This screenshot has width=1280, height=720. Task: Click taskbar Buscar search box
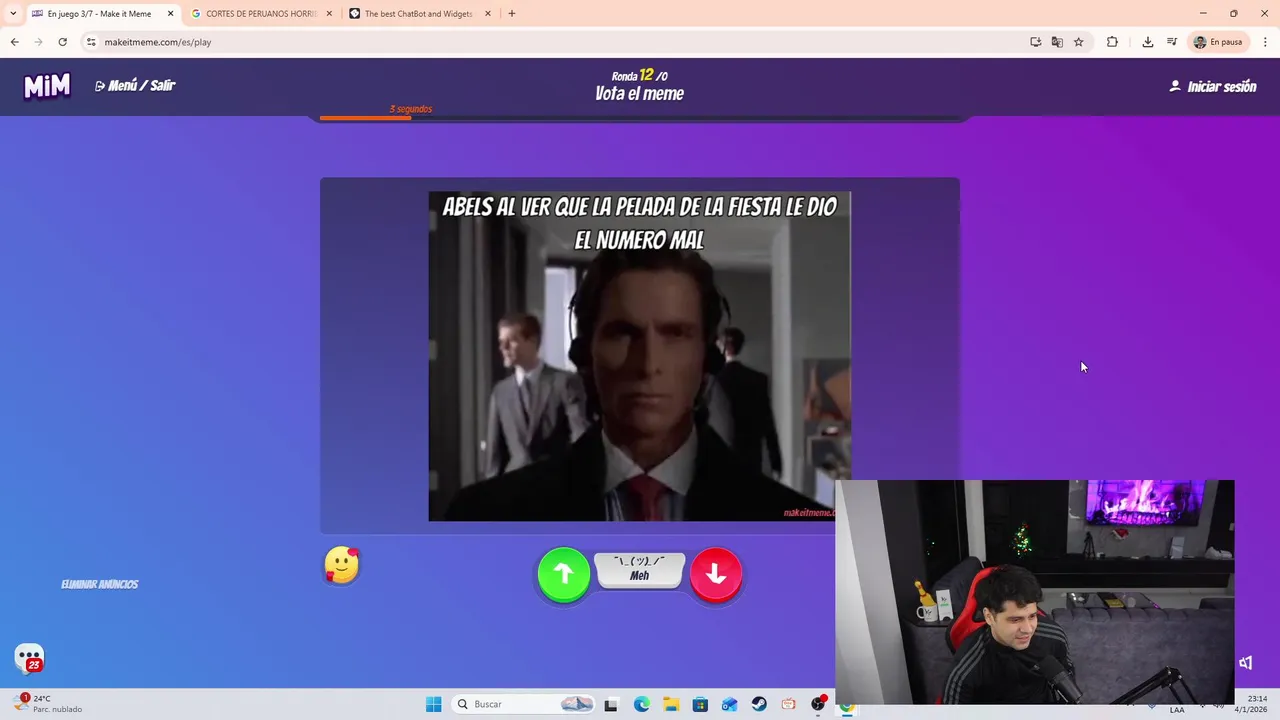523,704
